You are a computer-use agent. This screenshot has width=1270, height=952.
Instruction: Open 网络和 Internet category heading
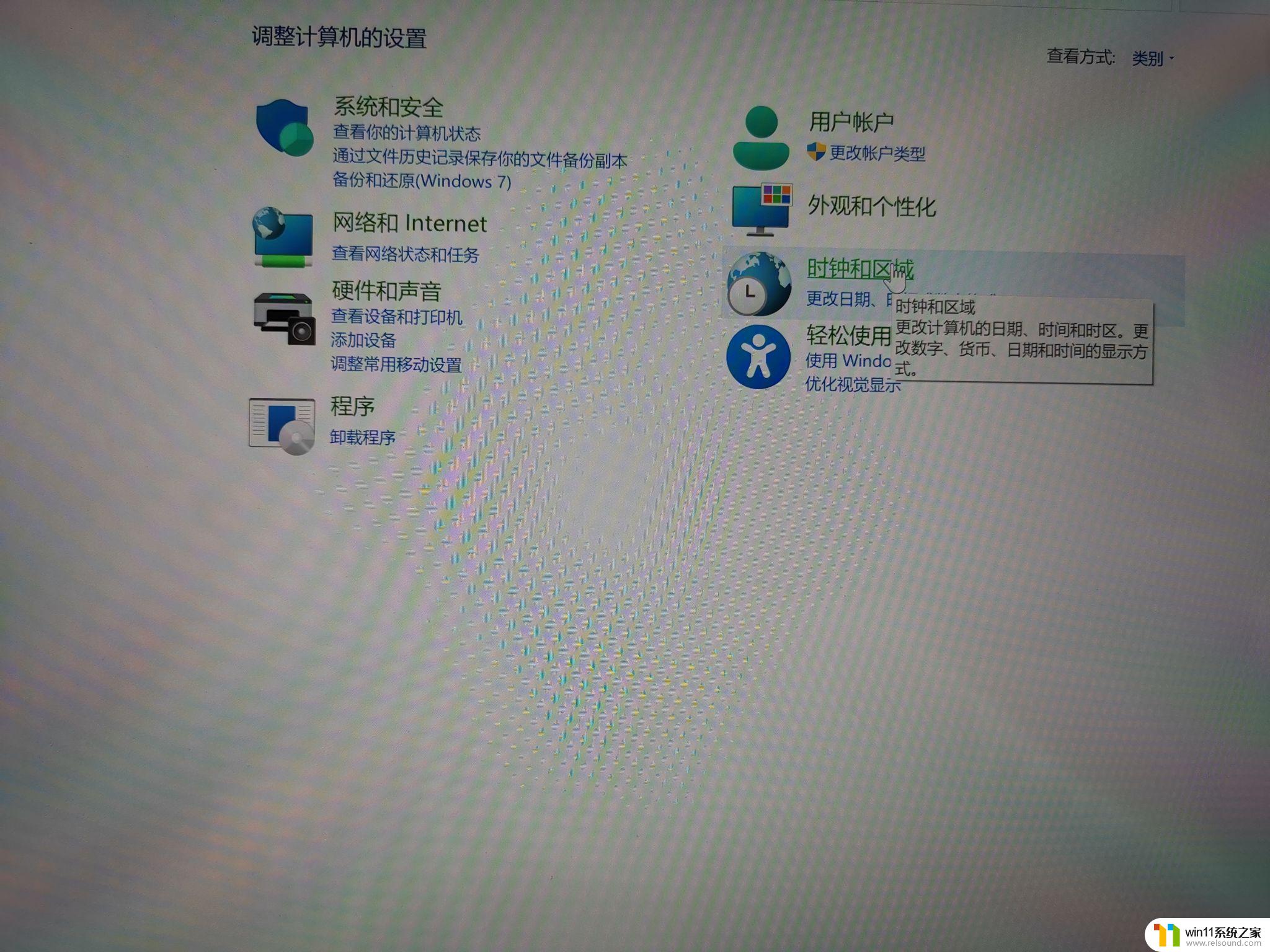(x=409, y=223)
